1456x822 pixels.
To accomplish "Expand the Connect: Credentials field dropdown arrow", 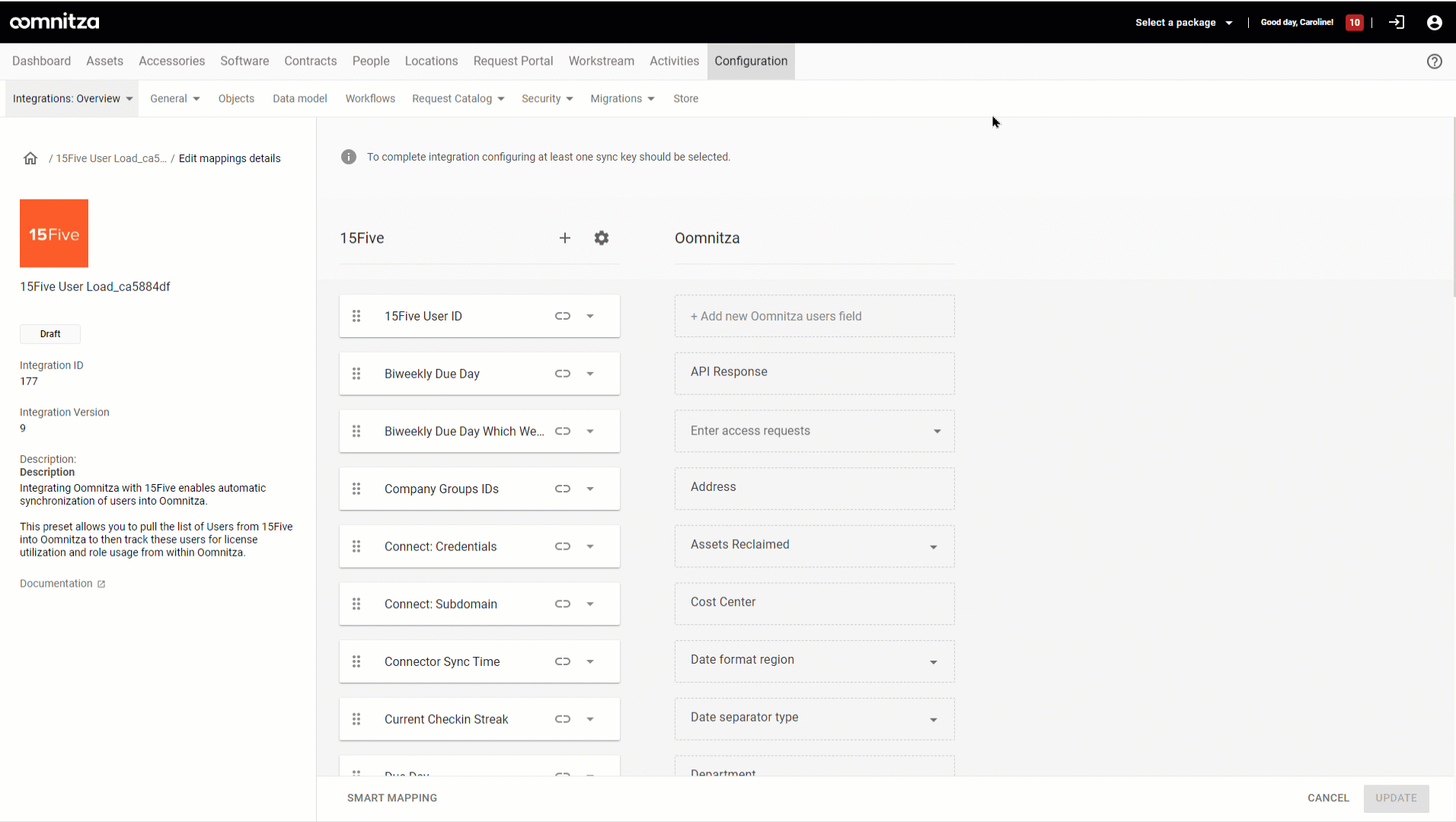I will point(590,546).
